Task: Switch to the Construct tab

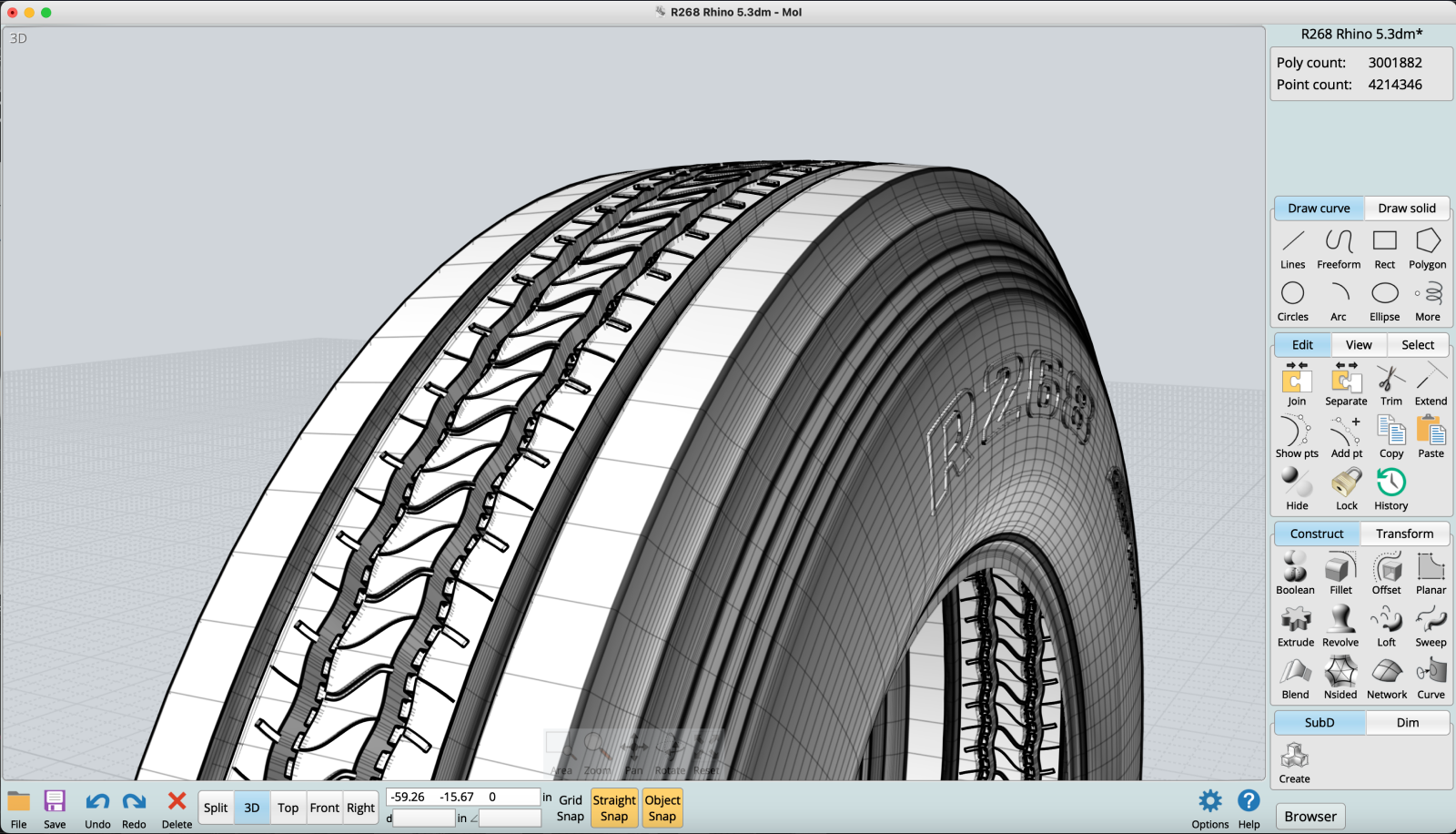Action: [x=1317, y=534]
